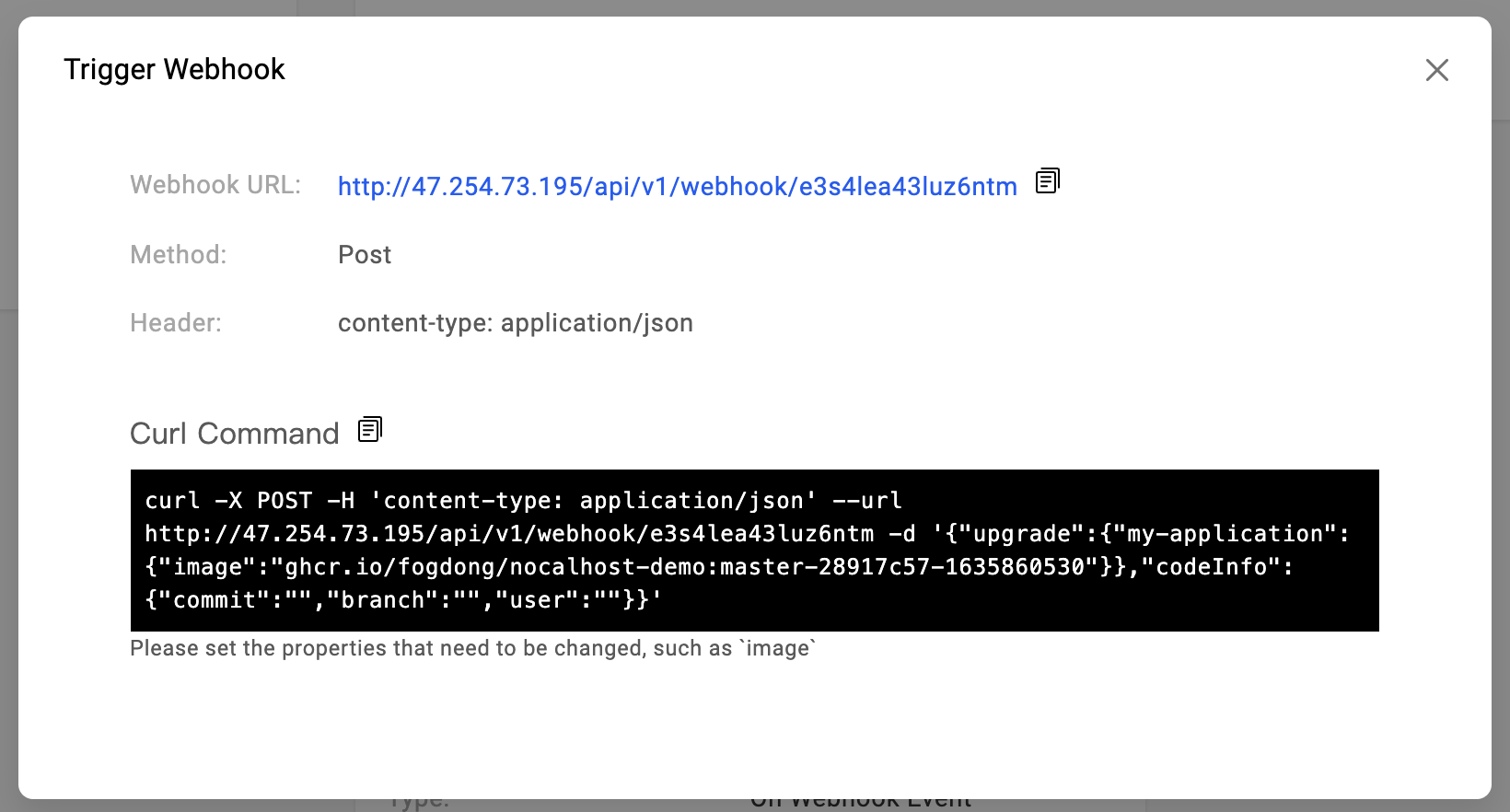The image size is (1510, 812).
Task: Click the 'Header:' field label
Action: 176,323
